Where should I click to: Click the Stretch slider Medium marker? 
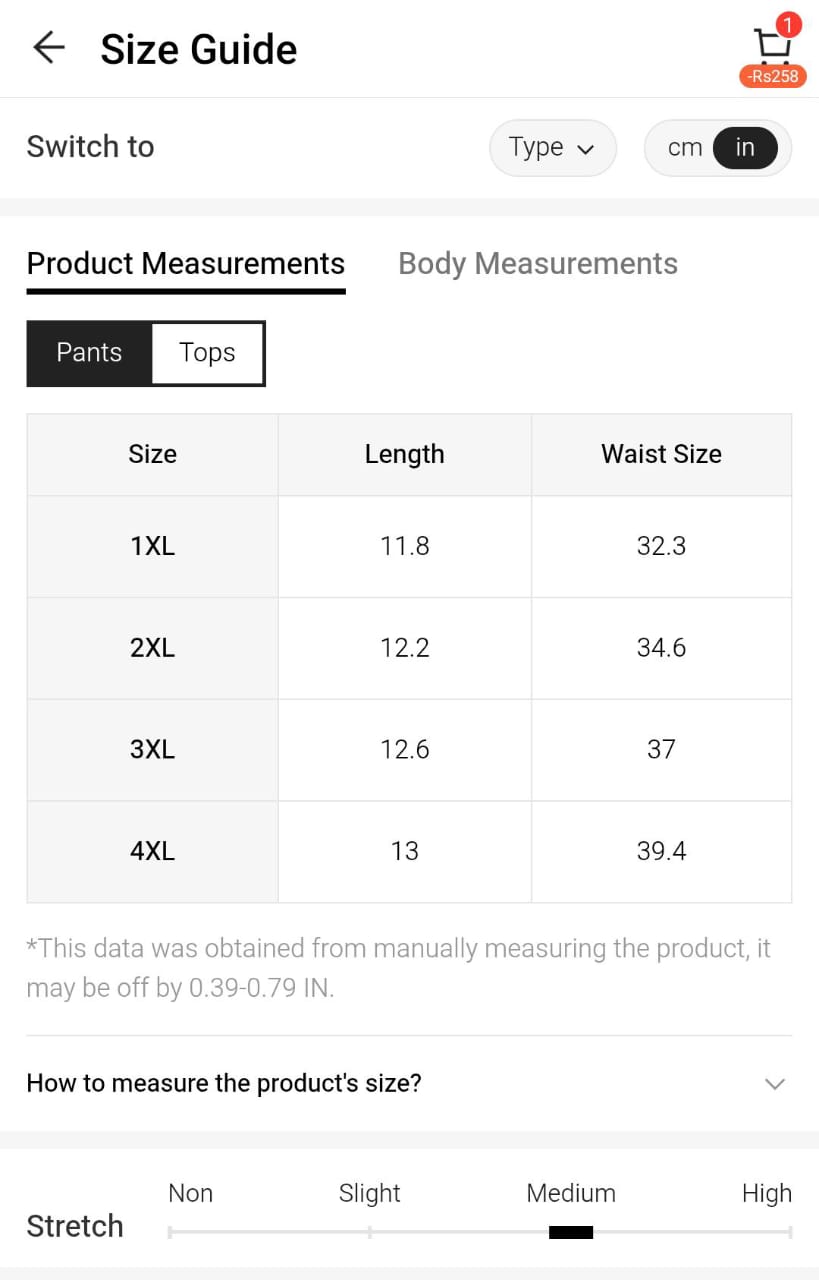[571, 1232]
